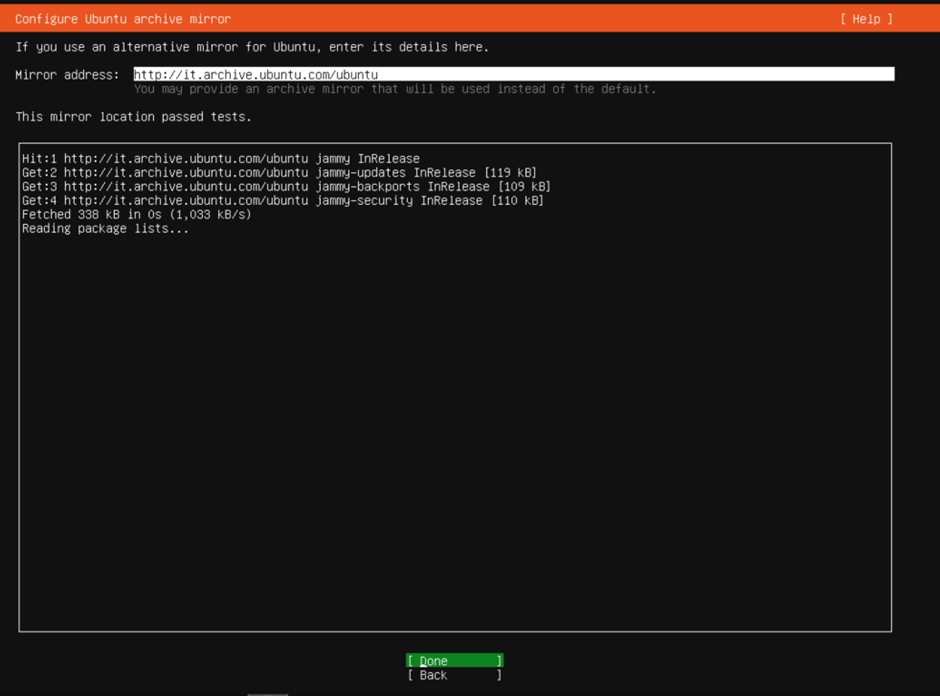
Task: Click the archive mirror hint text below field
Action: point(395,89)
